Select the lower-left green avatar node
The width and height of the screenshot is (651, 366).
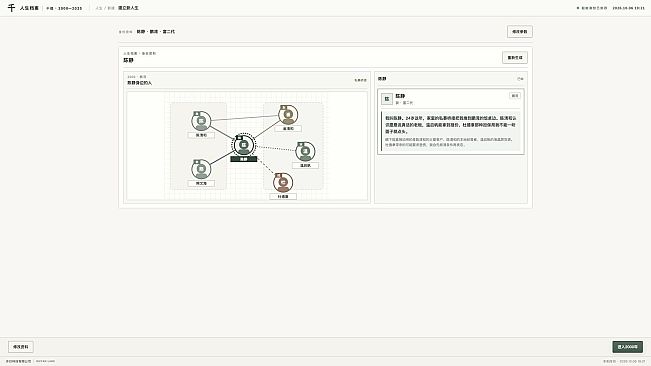(x=201, y=169)
